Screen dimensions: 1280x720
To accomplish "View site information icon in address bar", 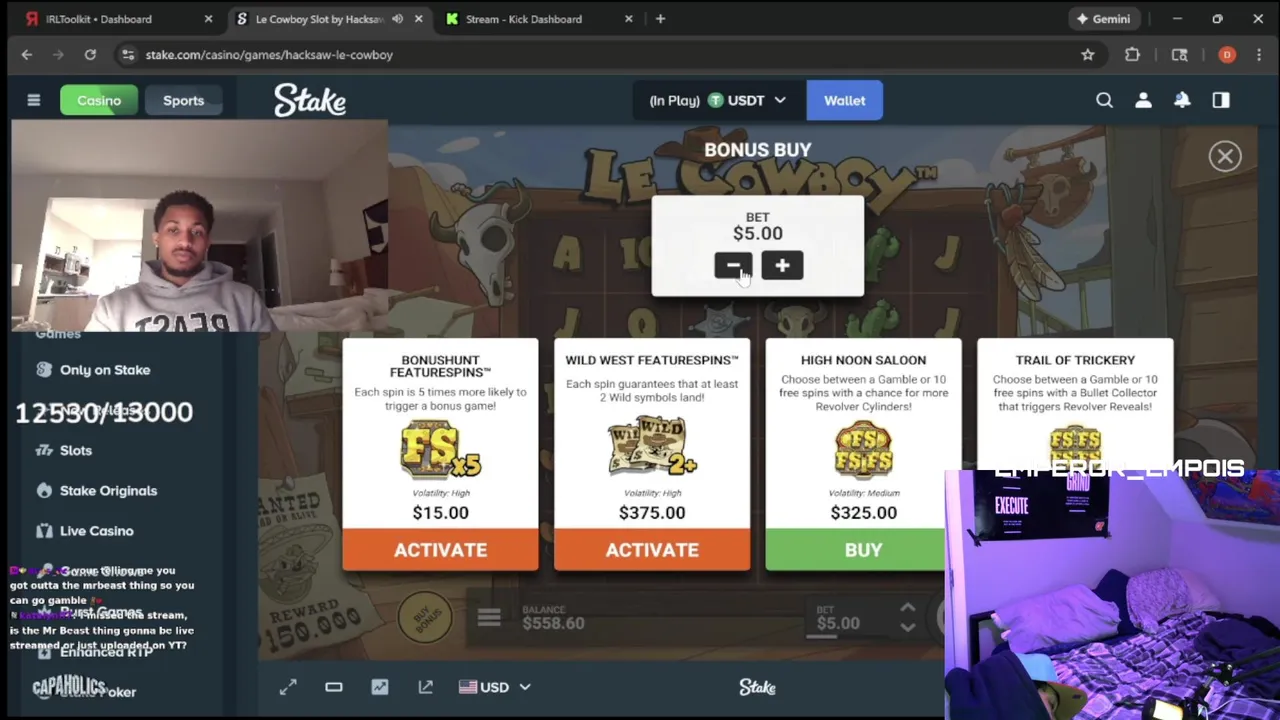I will 127,55.
